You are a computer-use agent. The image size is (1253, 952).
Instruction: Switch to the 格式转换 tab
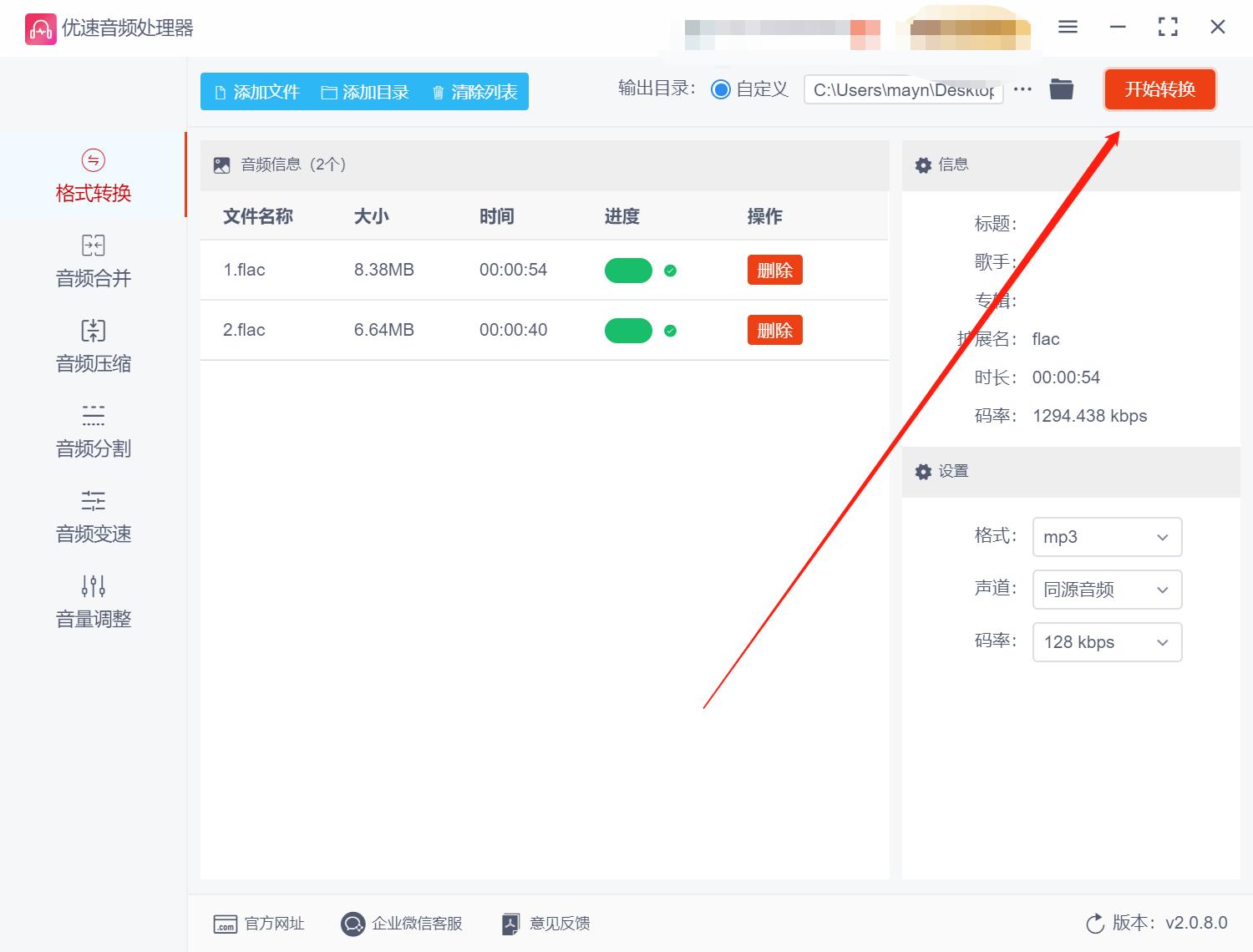(x=92, y=175)
